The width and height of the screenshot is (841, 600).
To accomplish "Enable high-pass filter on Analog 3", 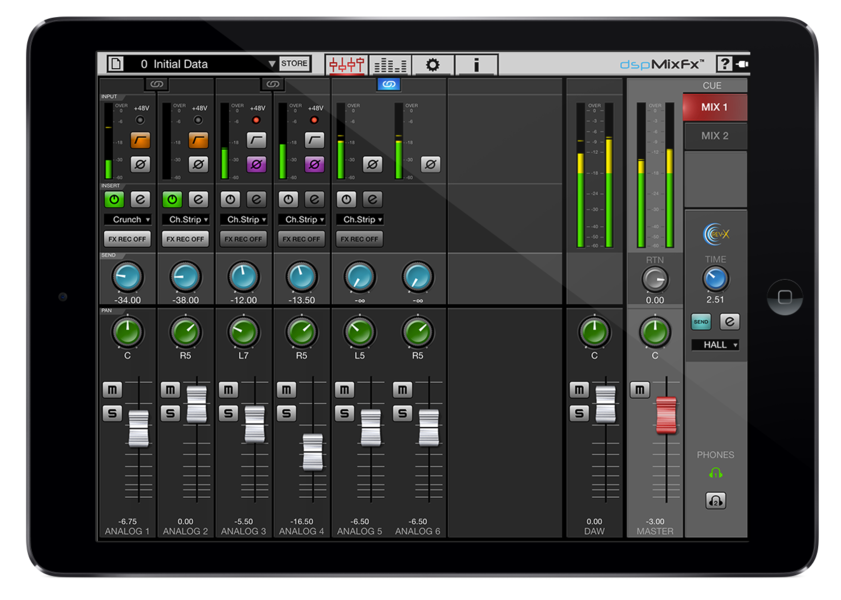I will click(x=256, y=140).
